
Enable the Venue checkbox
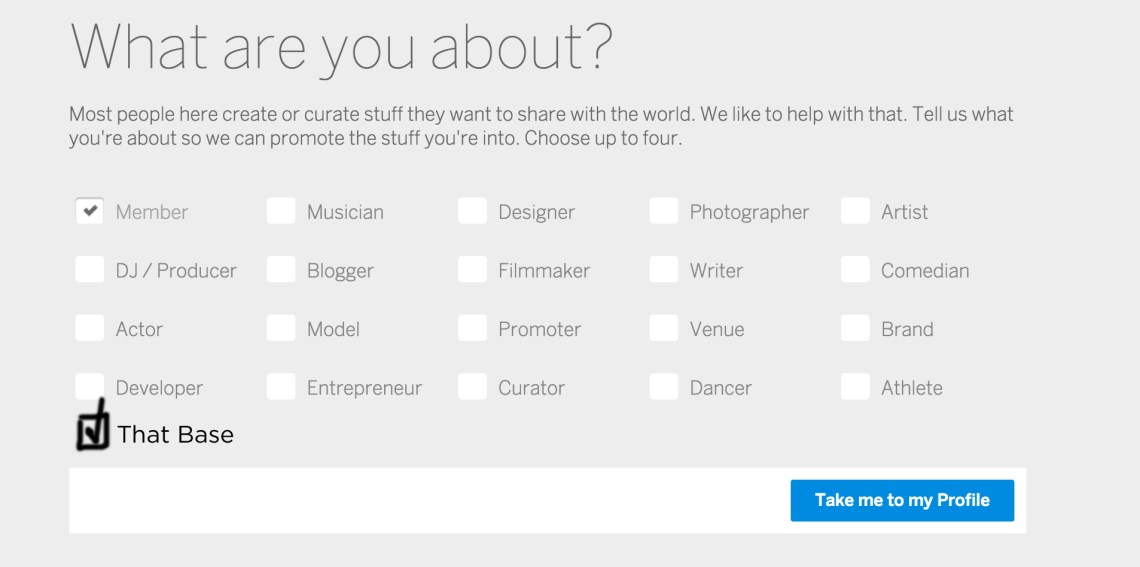tap(664, 329)
